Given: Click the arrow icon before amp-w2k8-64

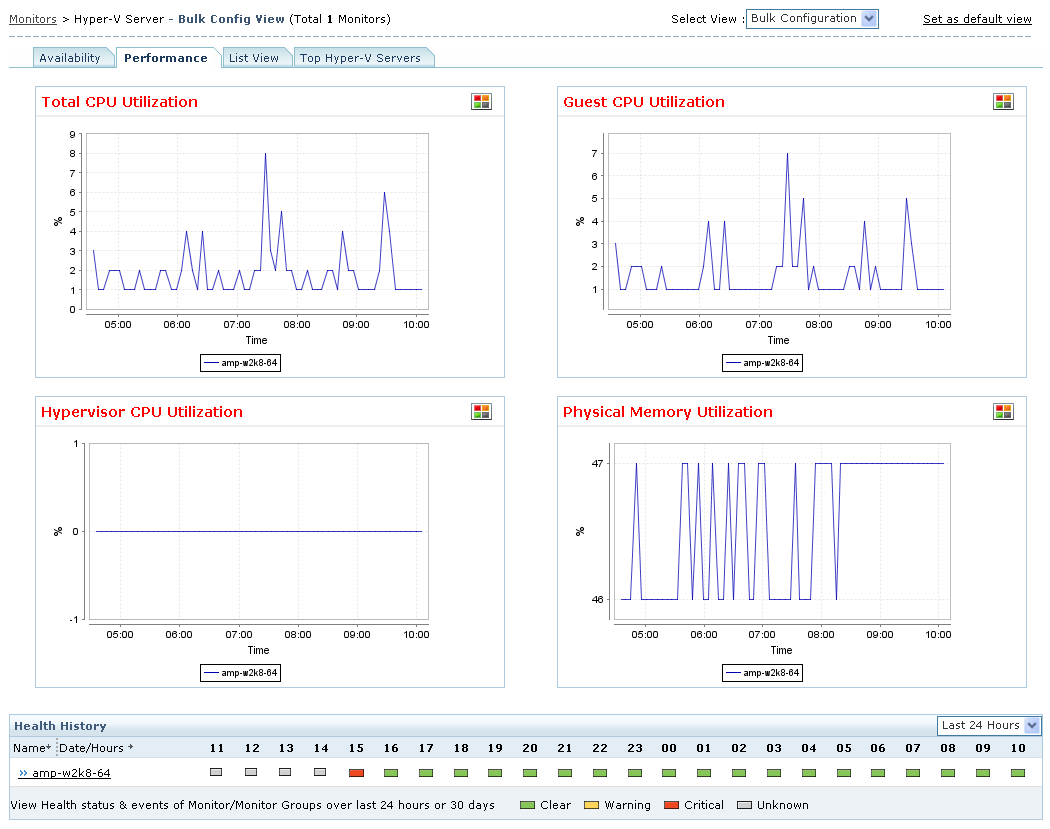Looking at the screenshot, I should [x=23, y=773].
